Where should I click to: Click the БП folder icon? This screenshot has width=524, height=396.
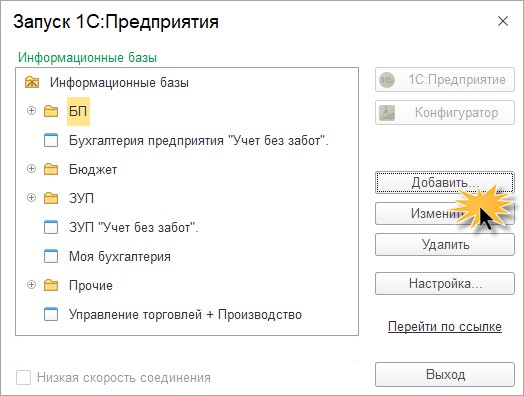[x=51, y=111]
